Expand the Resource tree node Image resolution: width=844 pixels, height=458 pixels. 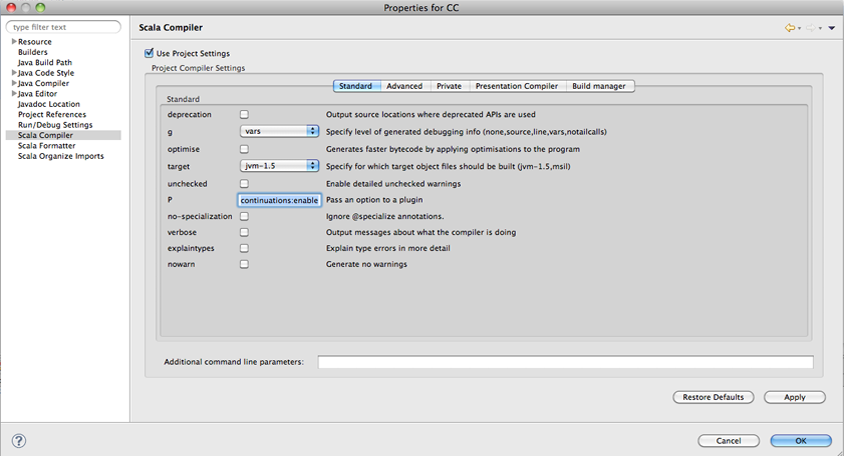click(x=14, y=42)
